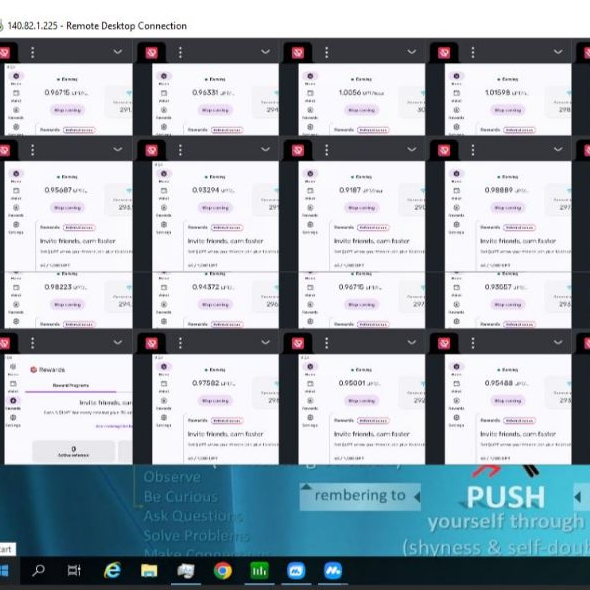Image resolution: width=590 pixels, height=590 pixels.
Task: Open three-dot menu of the 0.9187 window
Action: pyautogui.click(x=327, y=150)
